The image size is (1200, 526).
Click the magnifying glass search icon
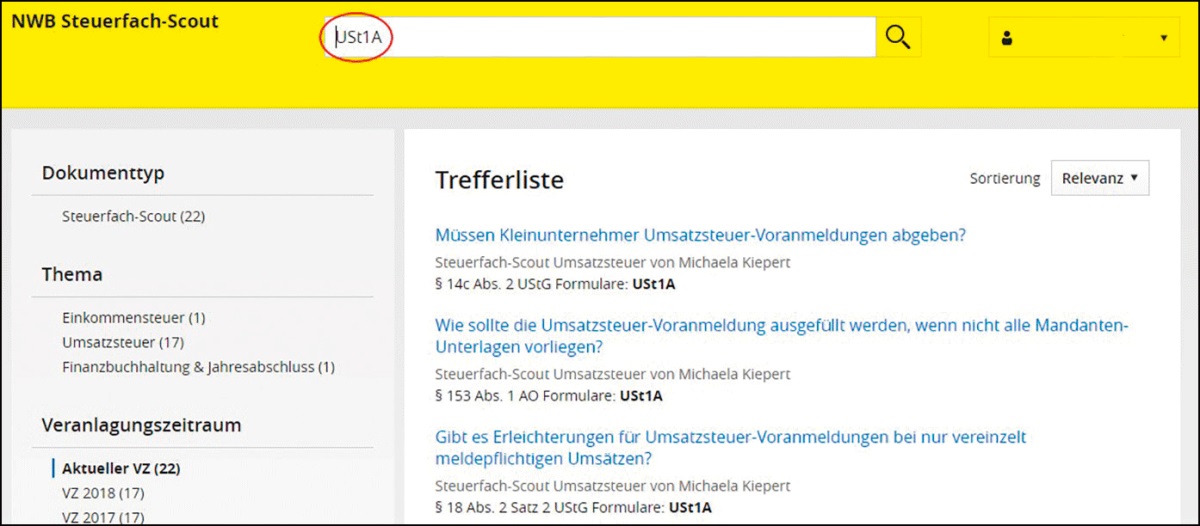click(x=898, y=38)
